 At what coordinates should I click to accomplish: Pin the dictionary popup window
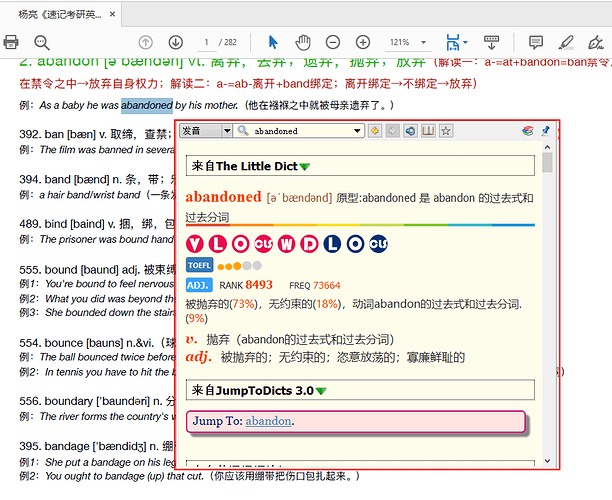click(x=546, y=131)
